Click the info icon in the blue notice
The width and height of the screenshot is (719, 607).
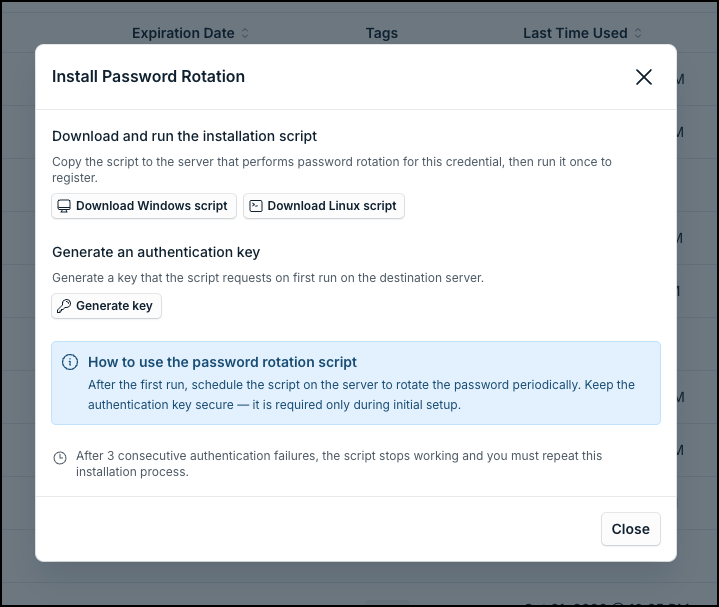click(x=70, y=362)
